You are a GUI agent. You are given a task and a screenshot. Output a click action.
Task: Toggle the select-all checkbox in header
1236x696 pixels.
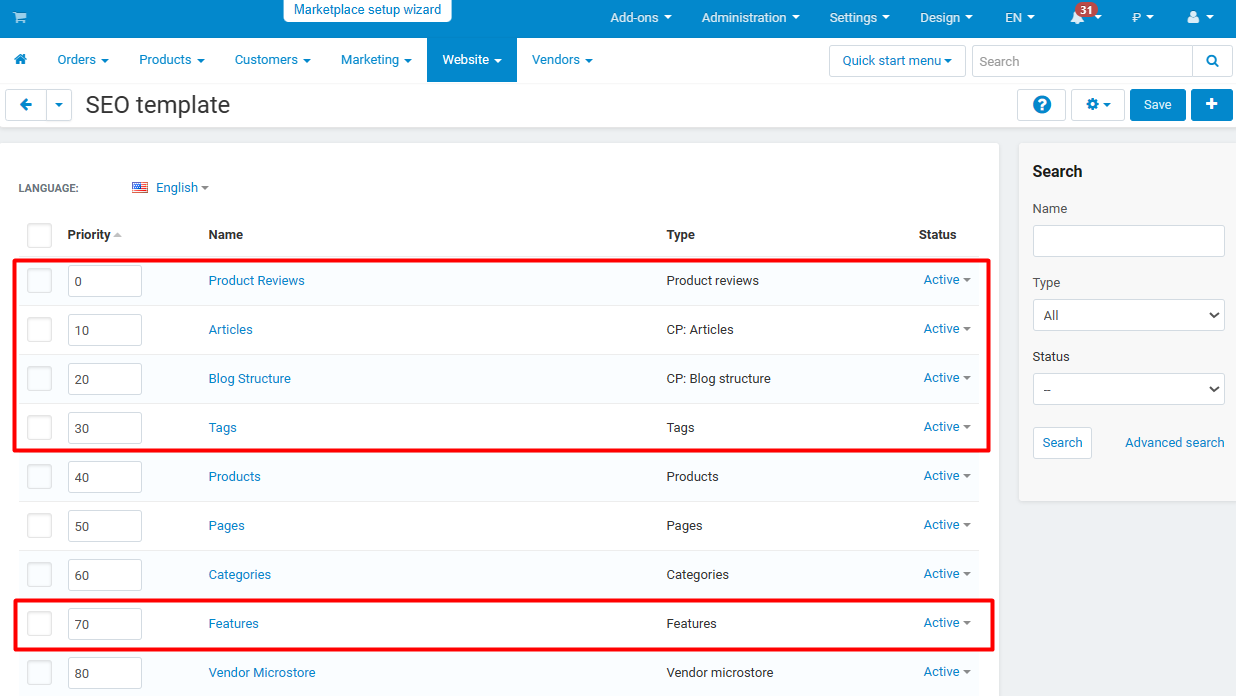click(x=40, y=235)
